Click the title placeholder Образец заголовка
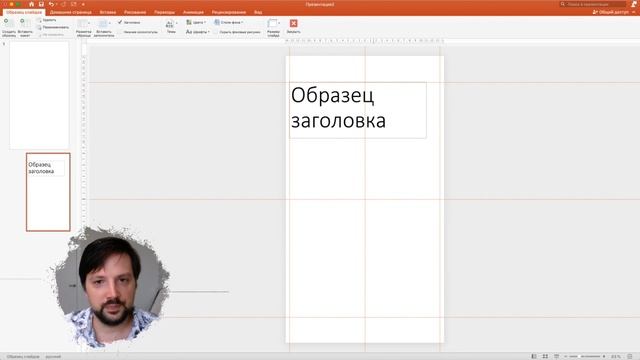This screenshot has height=360, width=640. (x=358, y=110)
